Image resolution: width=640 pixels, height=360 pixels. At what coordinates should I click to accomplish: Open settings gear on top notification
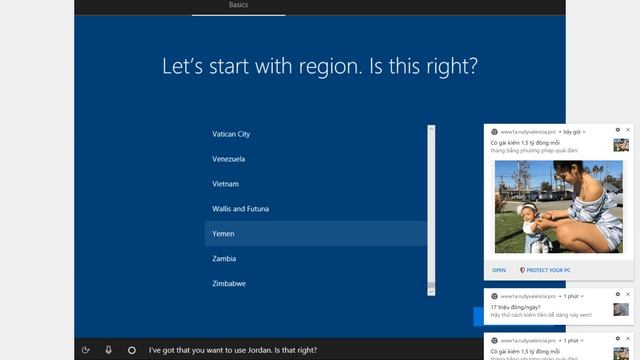point(618,130)
